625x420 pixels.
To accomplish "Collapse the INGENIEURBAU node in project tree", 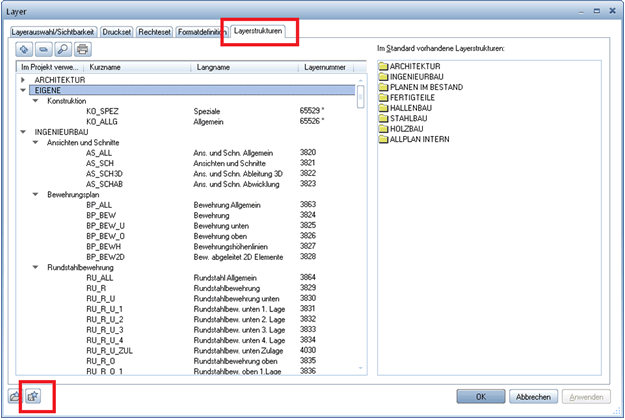I will point(23,132).
